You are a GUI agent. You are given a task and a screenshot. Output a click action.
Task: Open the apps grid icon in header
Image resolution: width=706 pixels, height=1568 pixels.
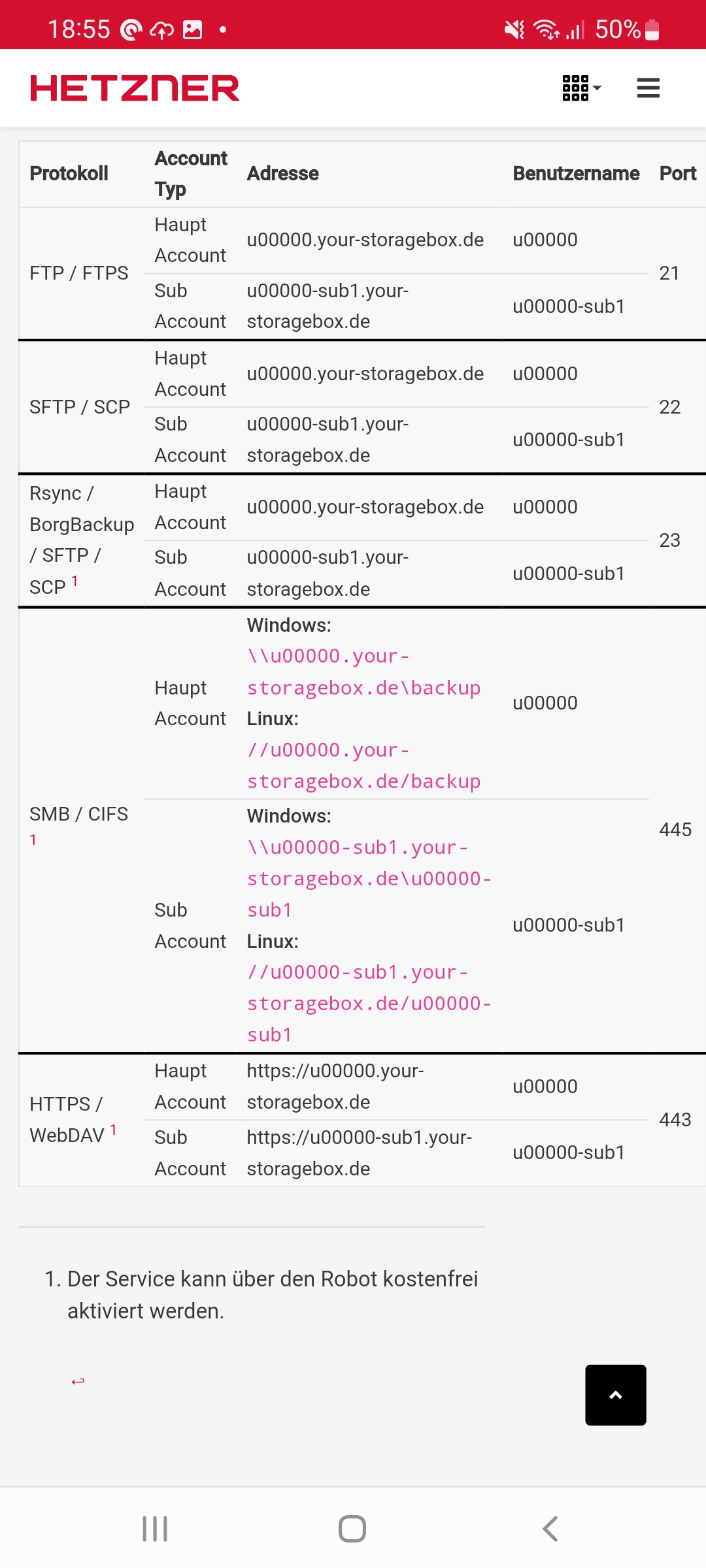pyautogui.click(x=574, y=88)
